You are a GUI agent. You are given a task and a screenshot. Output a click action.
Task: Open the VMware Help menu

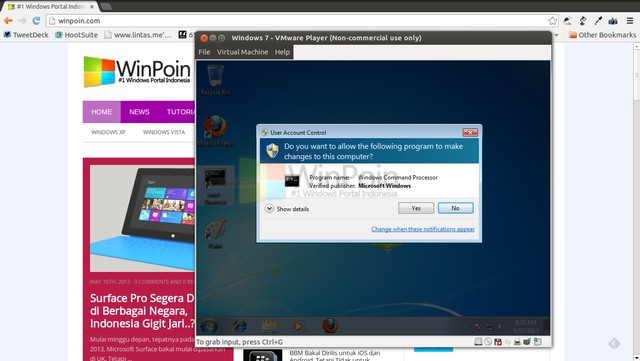pyautogui.click(x=282, y=52)
